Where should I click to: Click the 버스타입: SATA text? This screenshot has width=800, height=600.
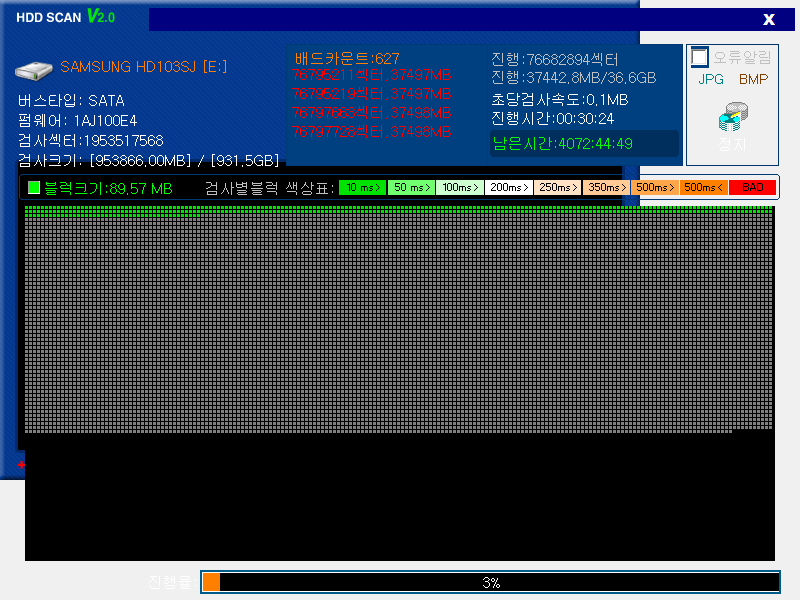coord(71,101)
